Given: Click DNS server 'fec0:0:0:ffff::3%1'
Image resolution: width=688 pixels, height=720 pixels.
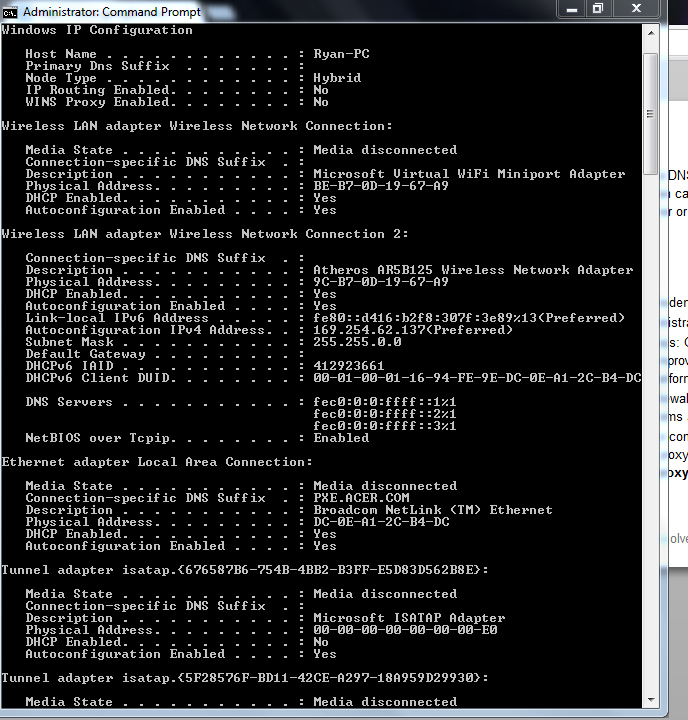Looking at the screenshot, I should [385, 426].
